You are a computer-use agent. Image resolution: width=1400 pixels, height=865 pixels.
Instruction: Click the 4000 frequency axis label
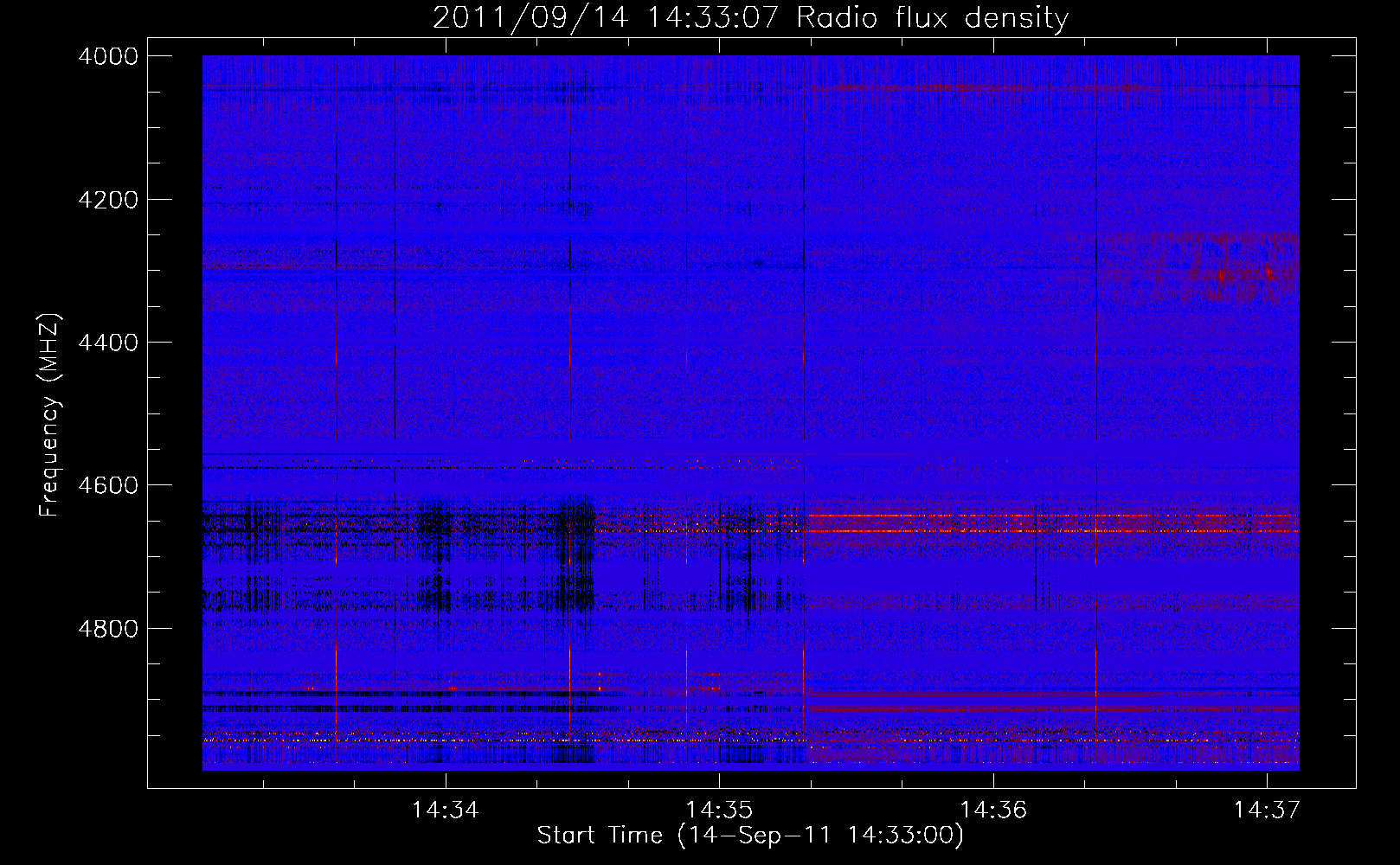click(x=108, y=56)
